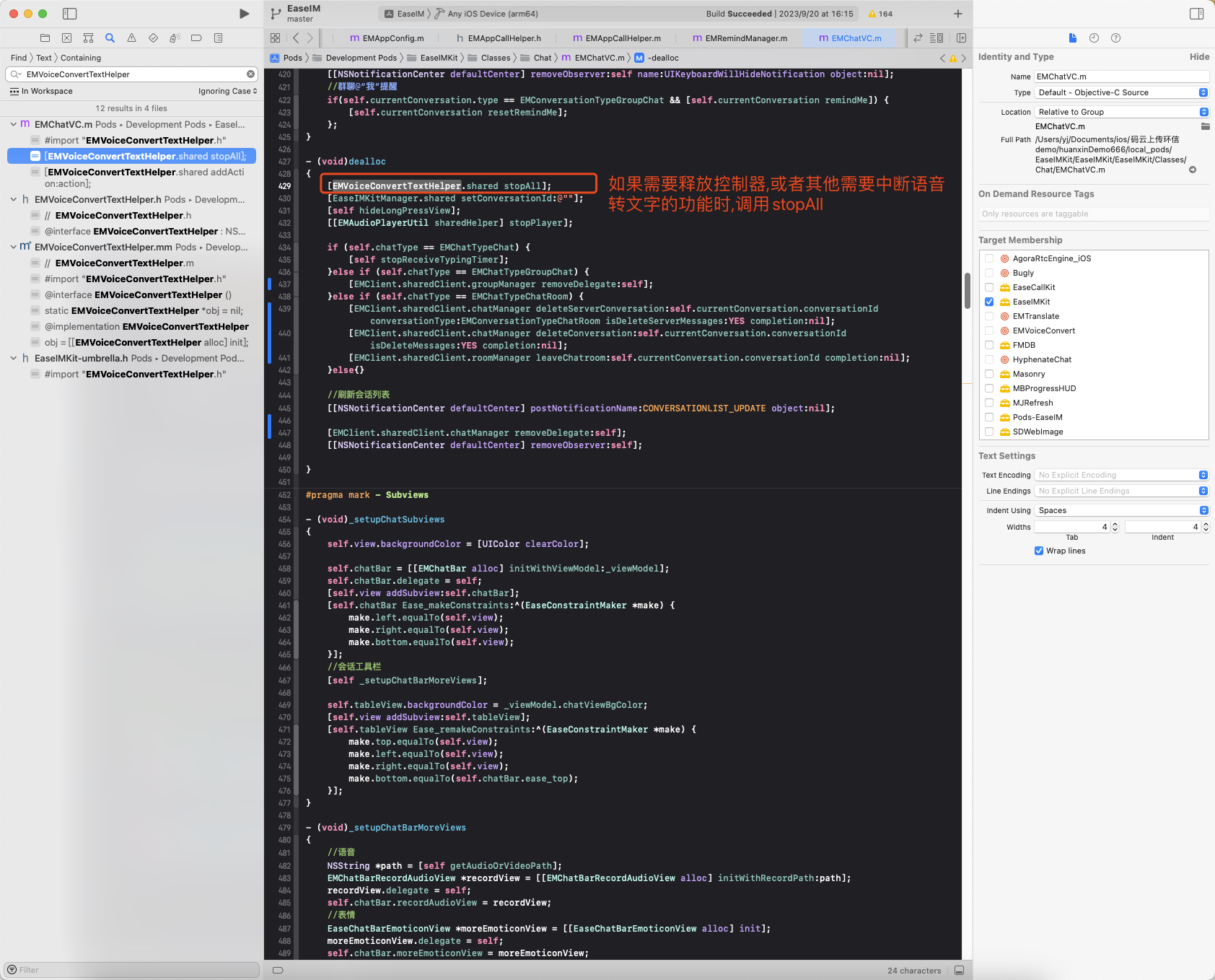Open the Report navigator
Screen dimensions: 1215x980
coord(218,38)
